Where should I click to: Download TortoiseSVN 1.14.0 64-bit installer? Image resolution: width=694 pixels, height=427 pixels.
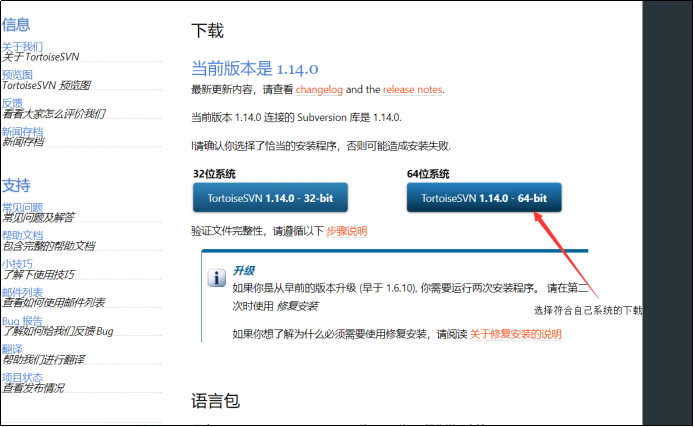click(x=484, y=198)
